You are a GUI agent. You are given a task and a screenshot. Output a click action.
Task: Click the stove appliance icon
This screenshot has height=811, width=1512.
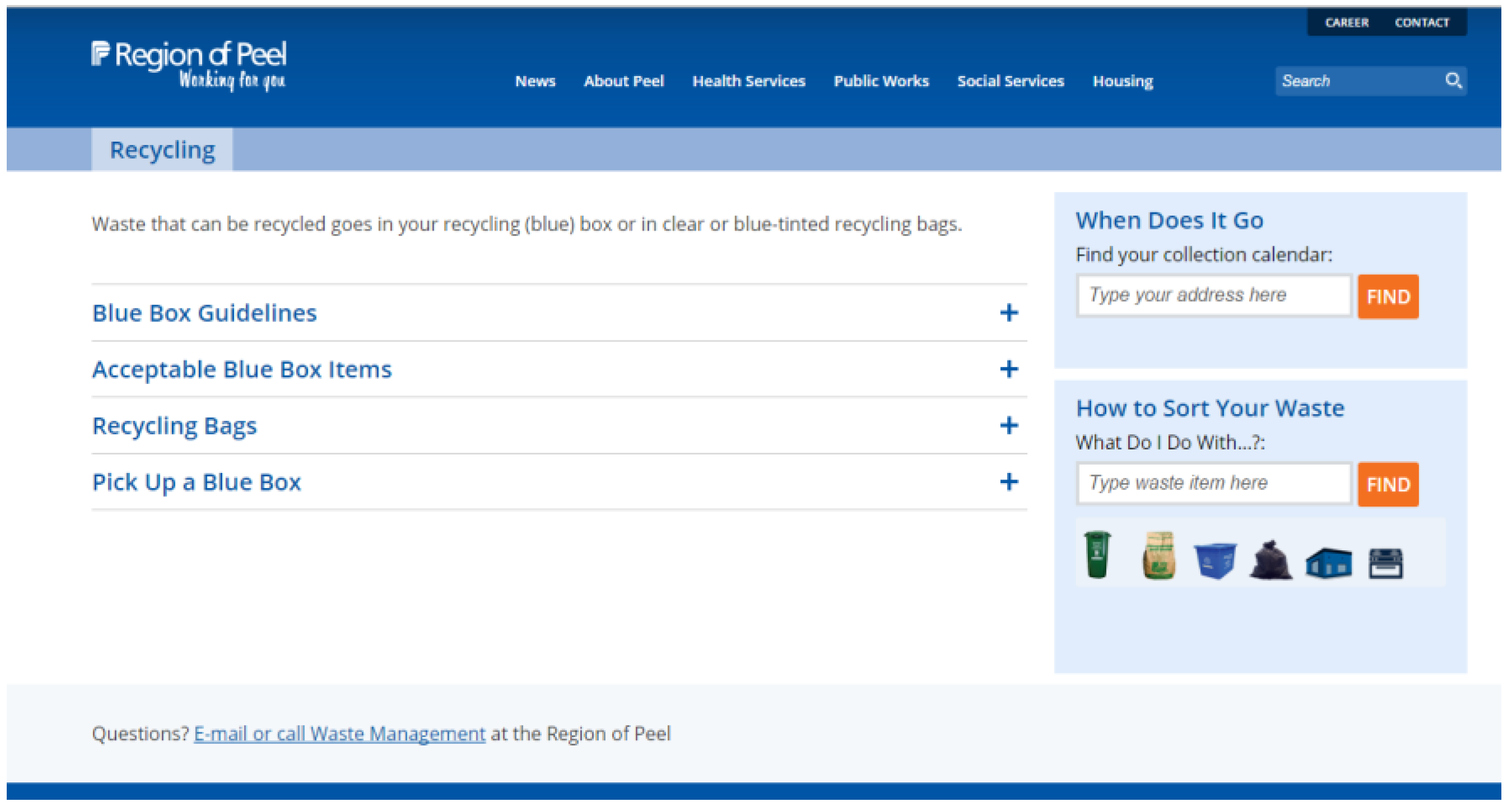point(1385,563)
